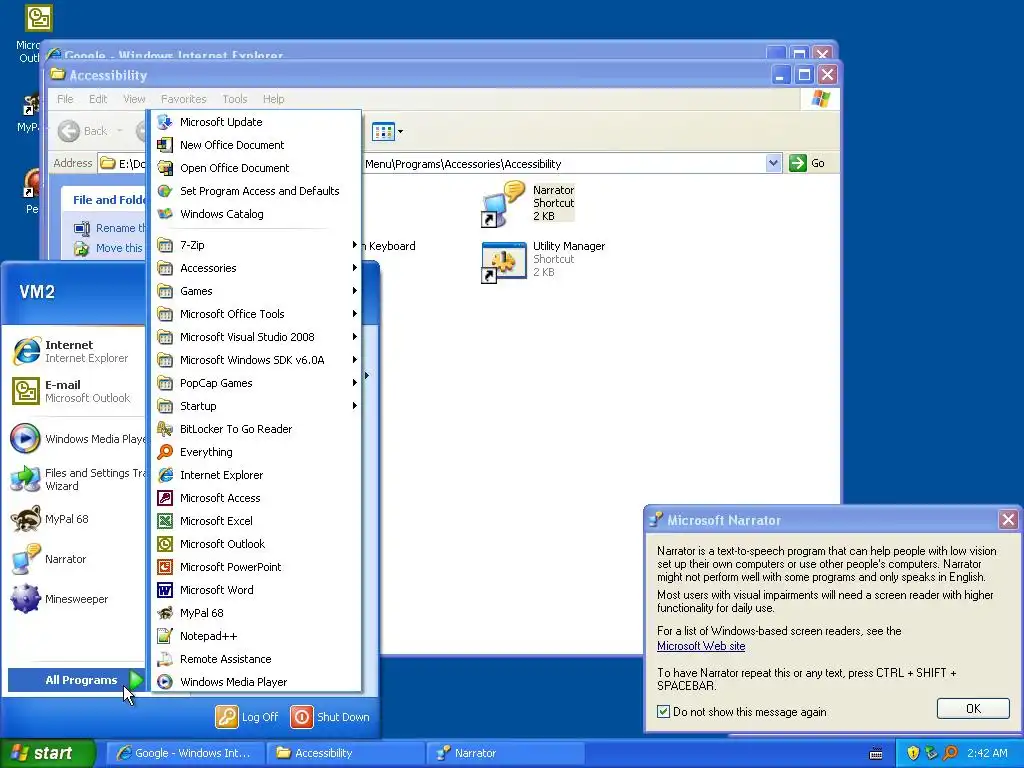The image size is (1024, 768).
Task: Launch Windows Media Player from programs list
Action: [256, 682]
